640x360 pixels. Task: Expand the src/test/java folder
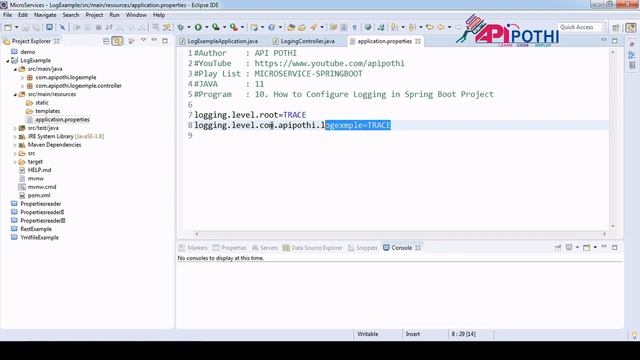15,128
